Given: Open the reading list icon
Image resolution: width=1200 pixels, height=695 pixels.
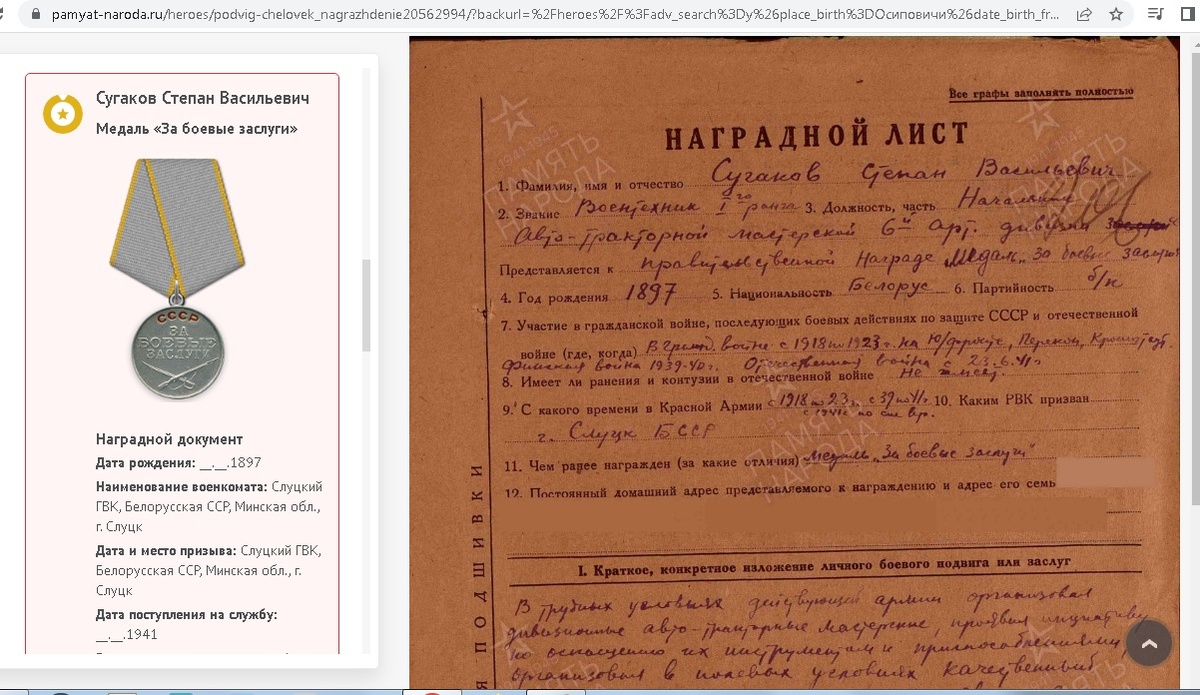Looking at the screenshot, I should [1155, 14].
